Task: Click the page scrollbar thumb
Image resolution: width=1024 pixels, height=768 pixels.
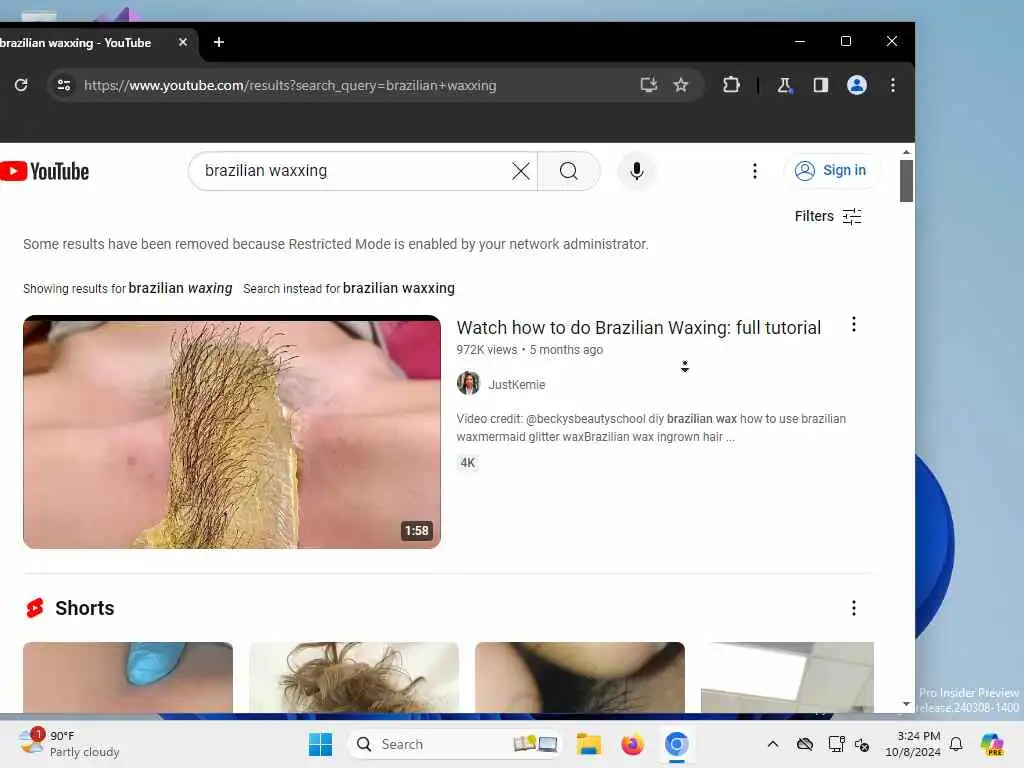Action: click(x=906, y=180)
